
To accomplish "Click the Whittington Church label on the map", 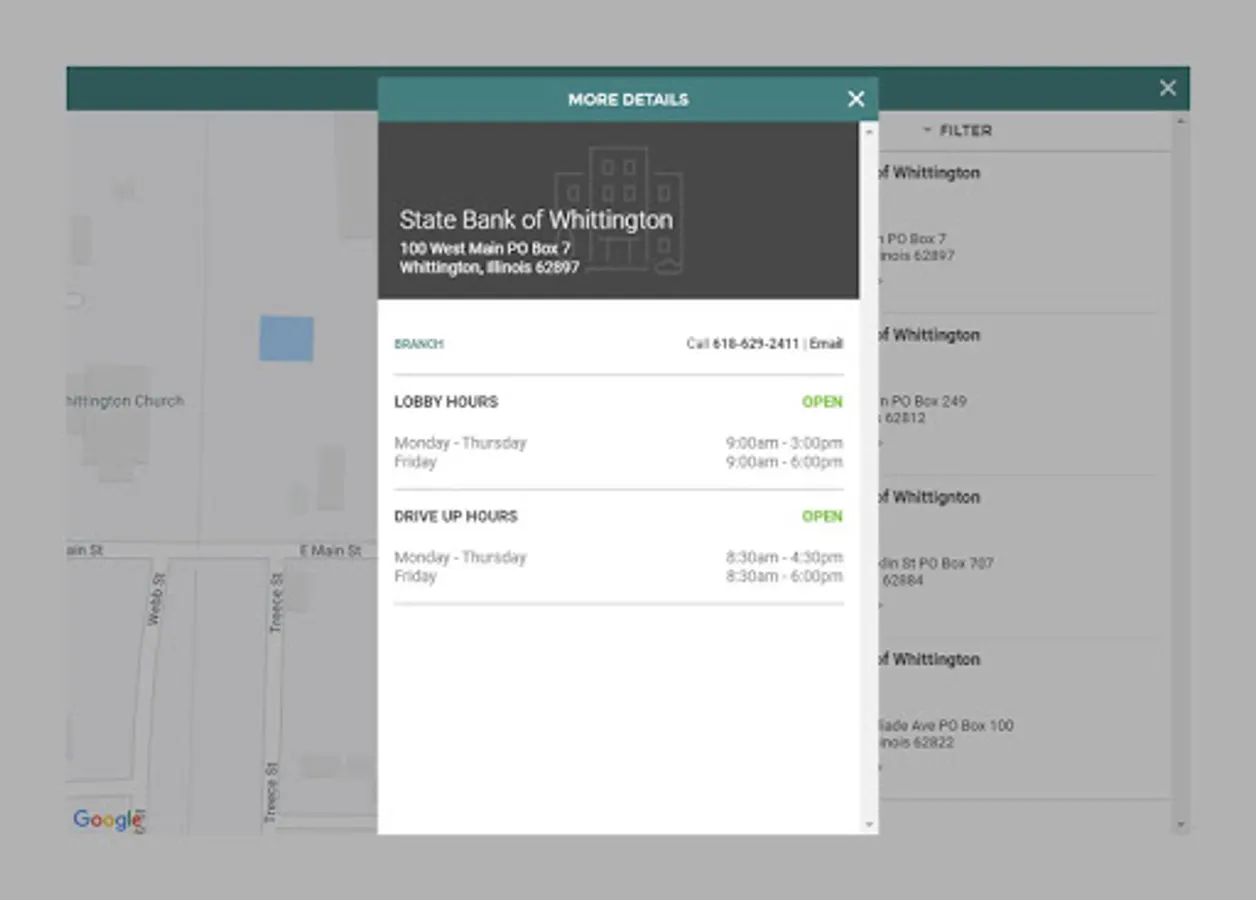I will pyautogui.click(x=125, y=401).
